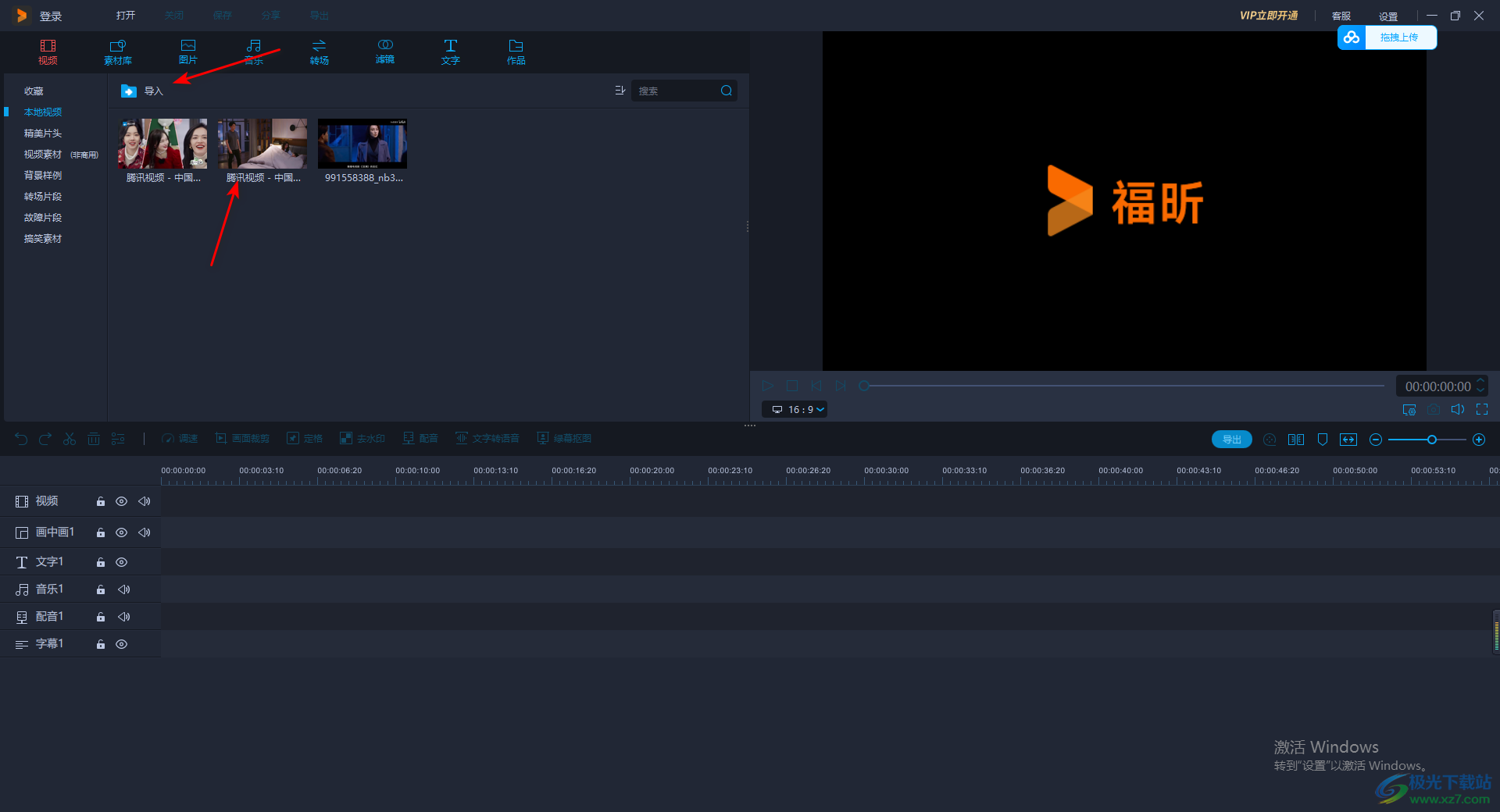Select the 991558388_nb3 video thumbnail
Screen dimensions: 1500x812
(362, 144)
